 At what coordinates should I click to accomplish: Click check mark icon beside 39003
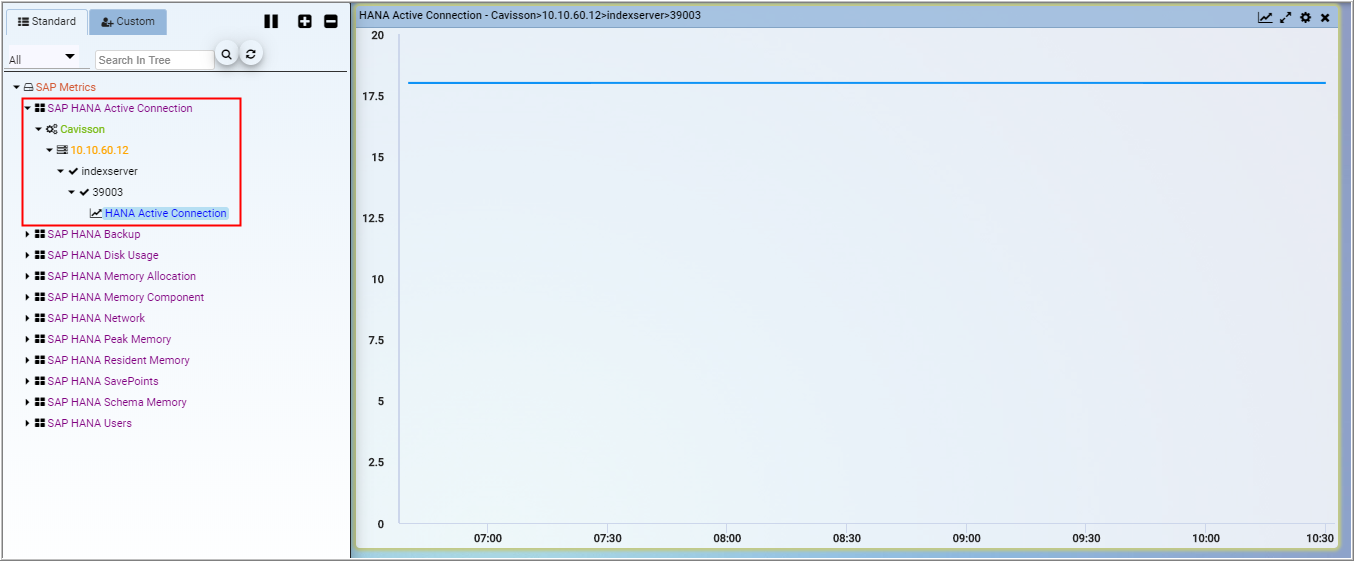tap(84, 192)
